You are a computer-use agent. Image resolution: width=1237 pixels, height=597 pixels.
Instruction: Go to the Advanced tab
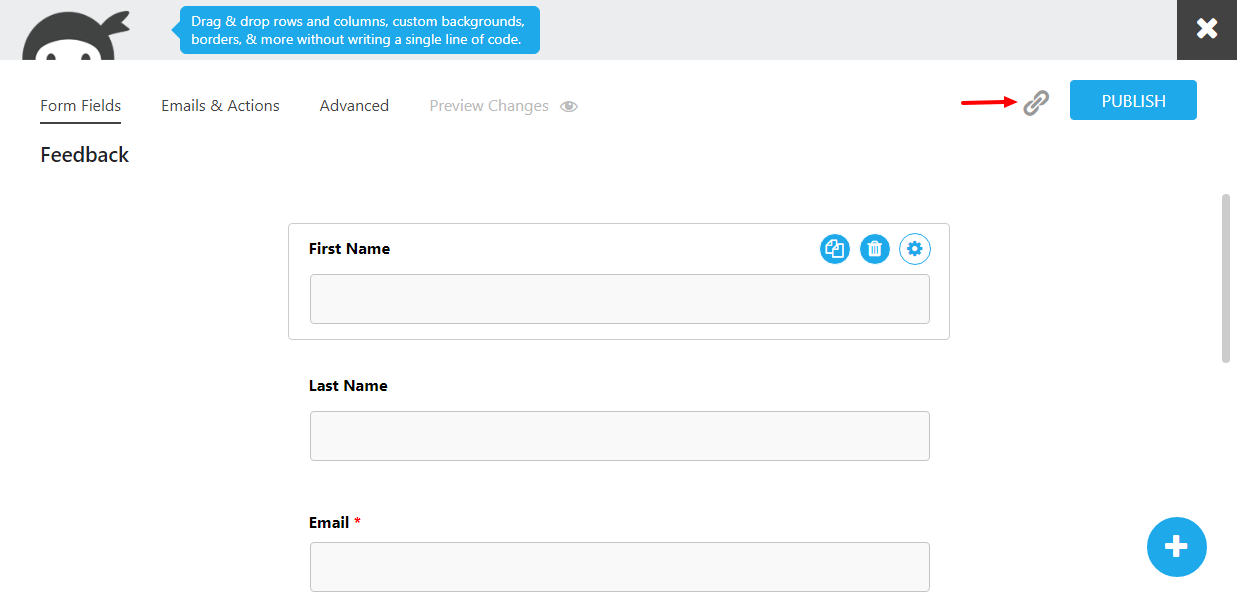(x=354, y=106)
